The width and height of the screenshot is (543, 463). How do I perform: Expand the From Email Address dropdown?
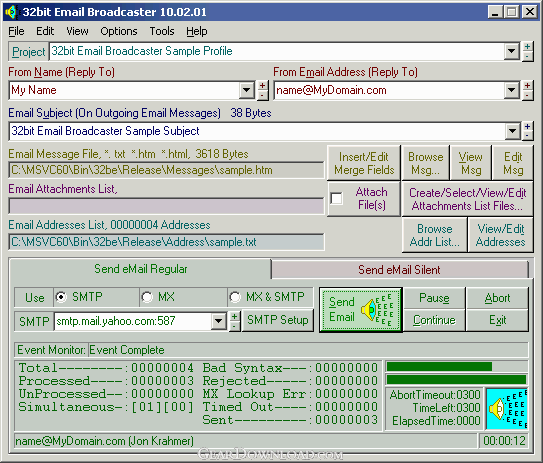tap(511, 91)
